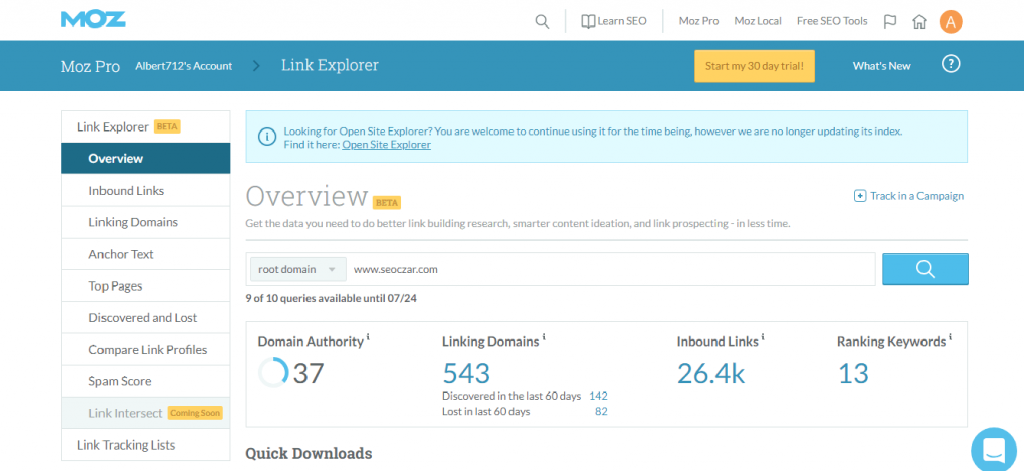This screenshot has width=1024, height=471.
Task: Open Linking Domains sidebar item
Action: [146, 222]
